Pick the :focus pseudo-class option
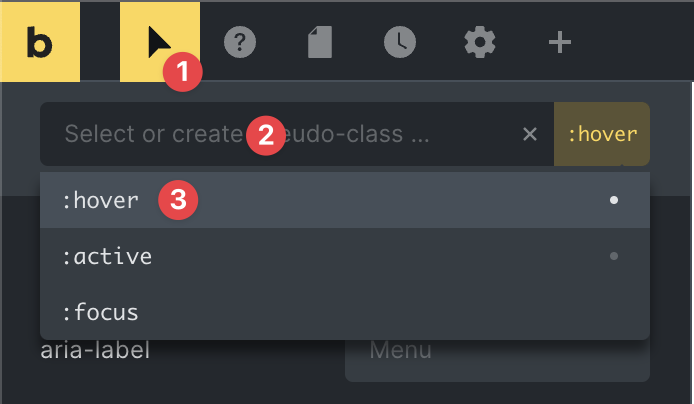This screenshot has height=404, width=694. pos(345,312)
